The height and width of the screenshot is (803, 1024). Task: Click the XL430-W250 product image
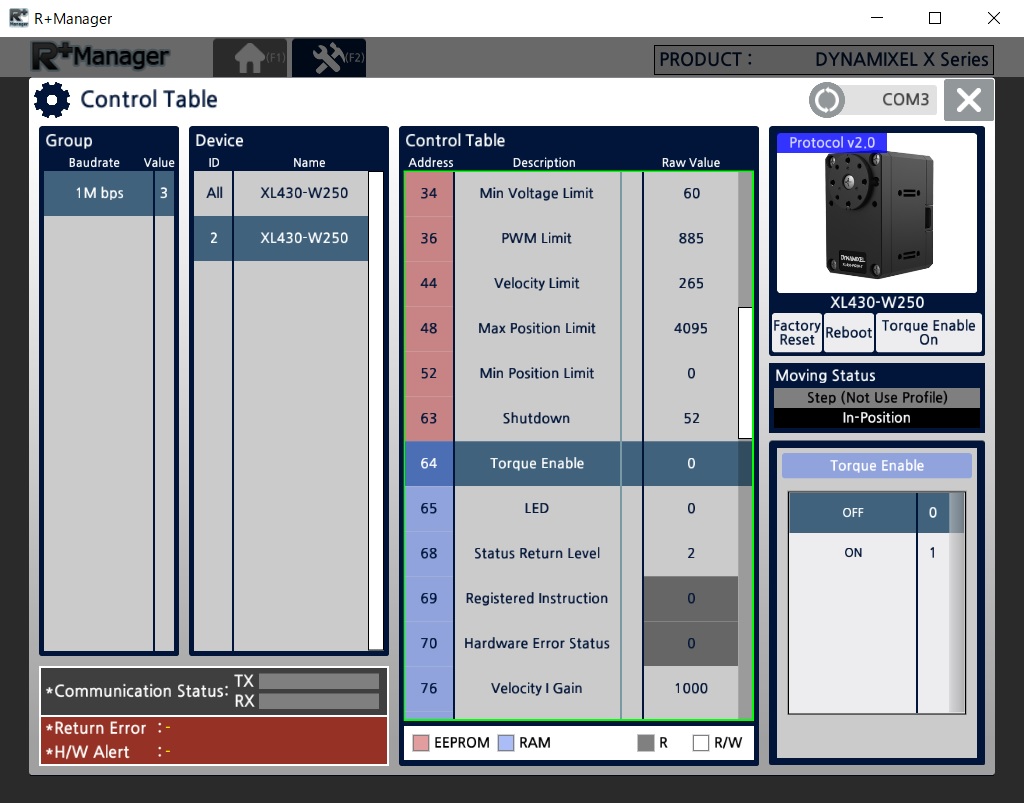pos(877,215)
